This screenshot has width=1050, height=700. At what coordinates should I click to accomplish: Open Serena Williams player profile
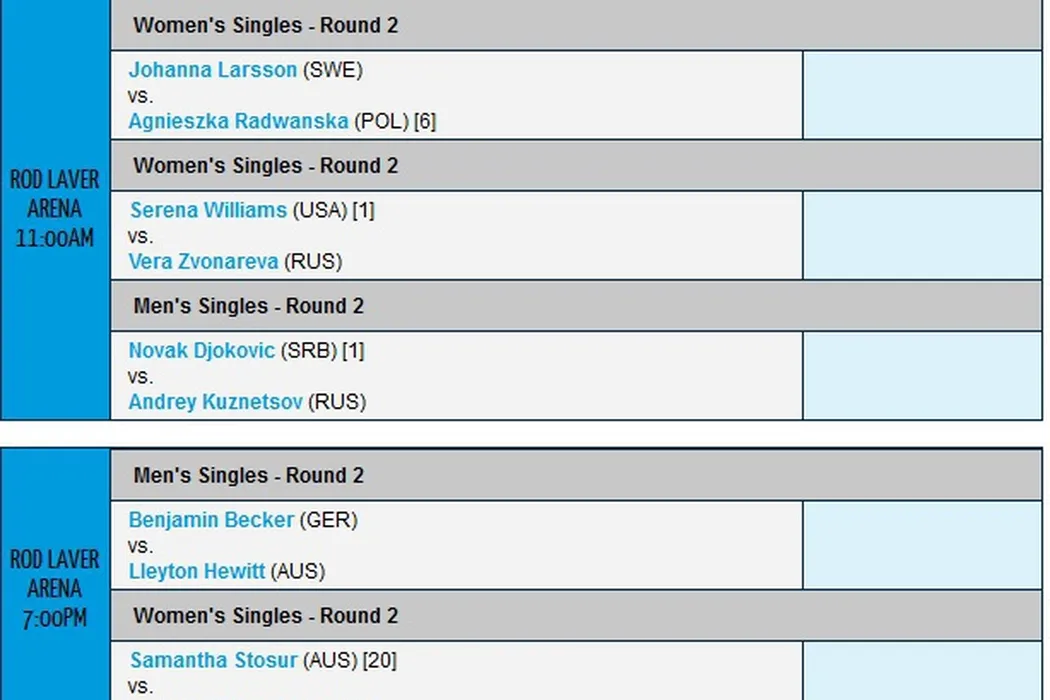click(x=208, y=210)
